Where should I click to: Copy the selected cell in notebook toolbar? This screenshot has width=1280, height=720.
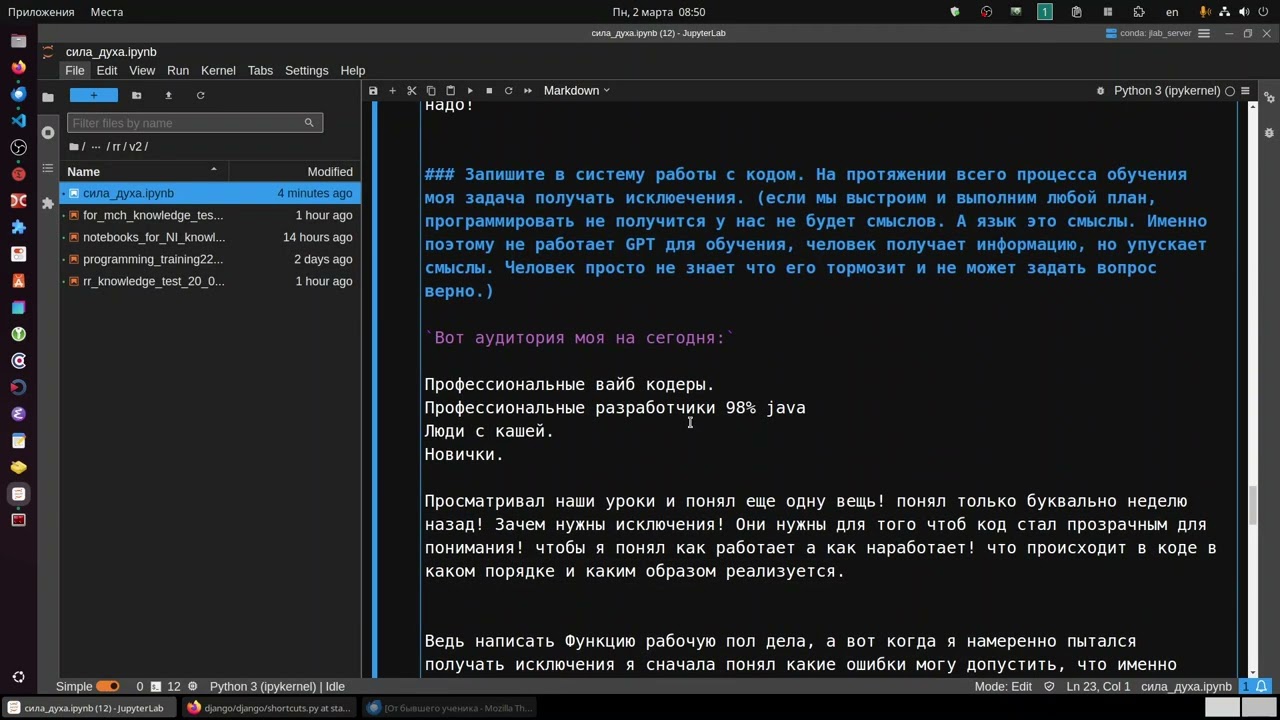(431, 90)
